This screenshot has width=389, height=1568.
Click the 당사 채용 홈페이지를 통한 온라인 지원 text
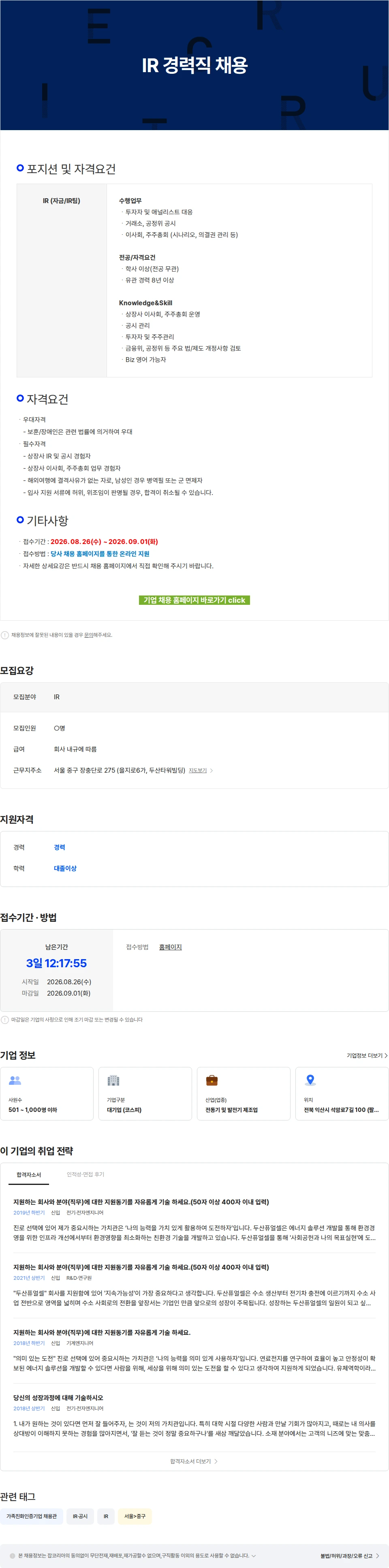100,554
